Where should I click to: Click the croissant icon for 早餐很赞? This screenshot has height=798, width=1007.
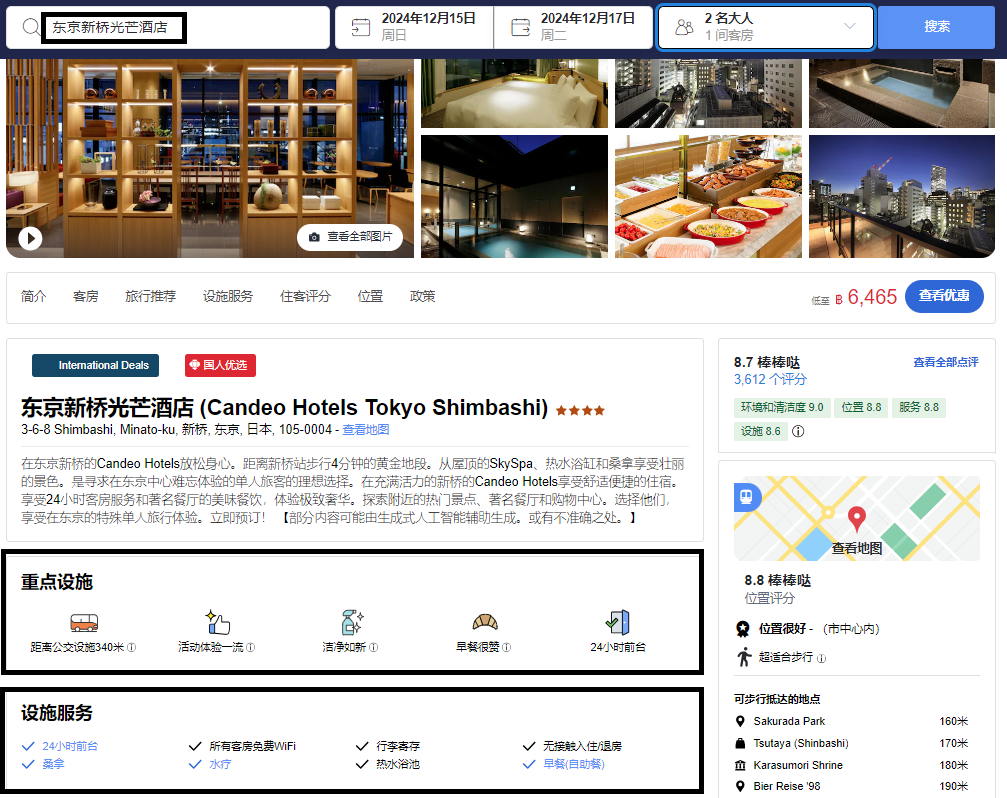point(485,621)
